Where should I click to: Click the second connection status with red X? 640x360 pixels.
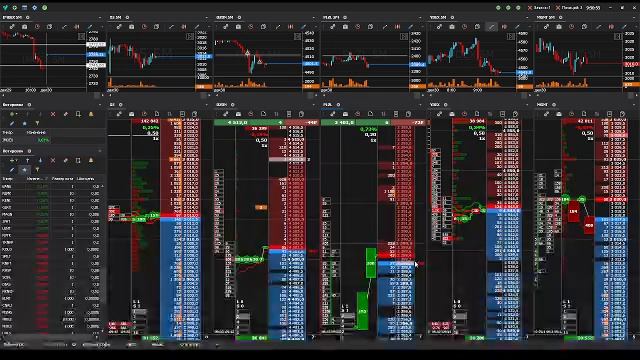(x=569, y=7)
